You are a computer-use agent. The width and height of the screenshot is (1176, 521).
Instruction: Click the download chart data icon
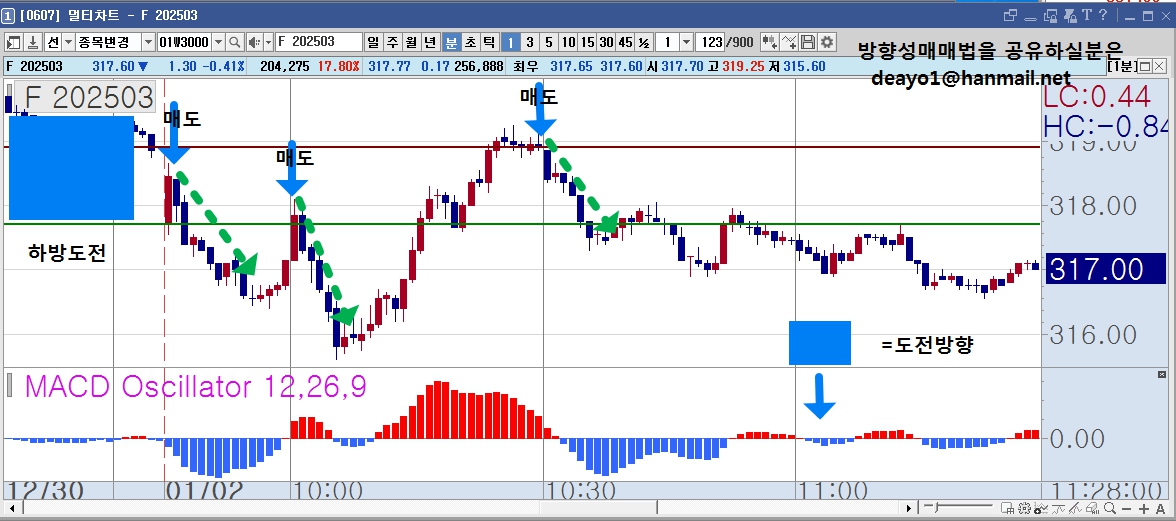click(33, 42)
